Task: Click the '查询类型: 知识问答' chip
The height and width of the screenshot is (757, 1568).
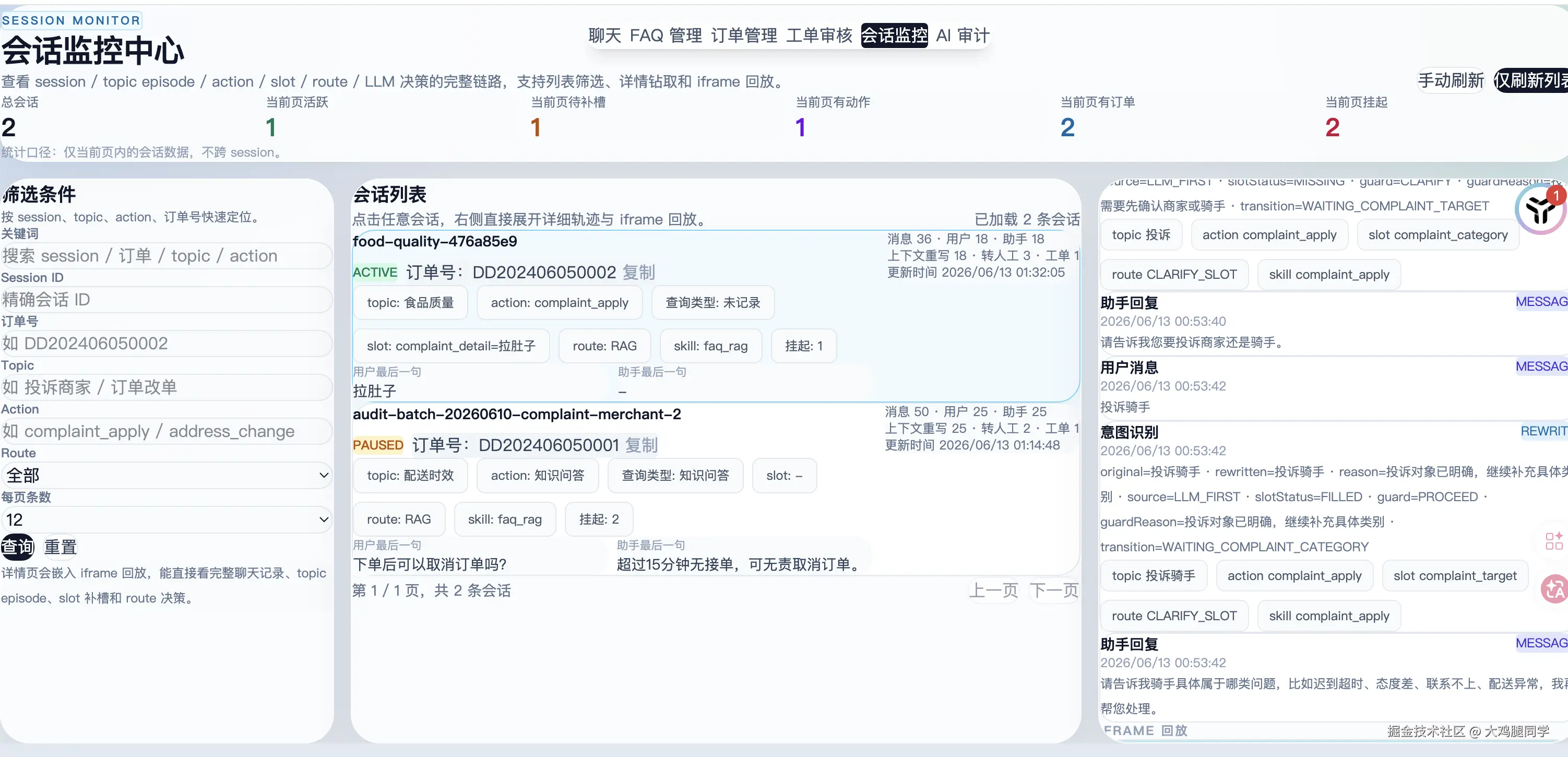Action: [x=675, y=476]
